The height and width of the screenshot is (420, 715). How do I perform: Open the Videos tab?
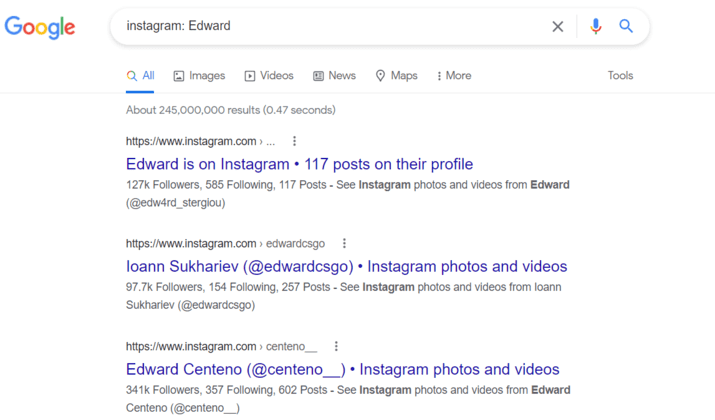pyautogui.click(x=269, y=76)
